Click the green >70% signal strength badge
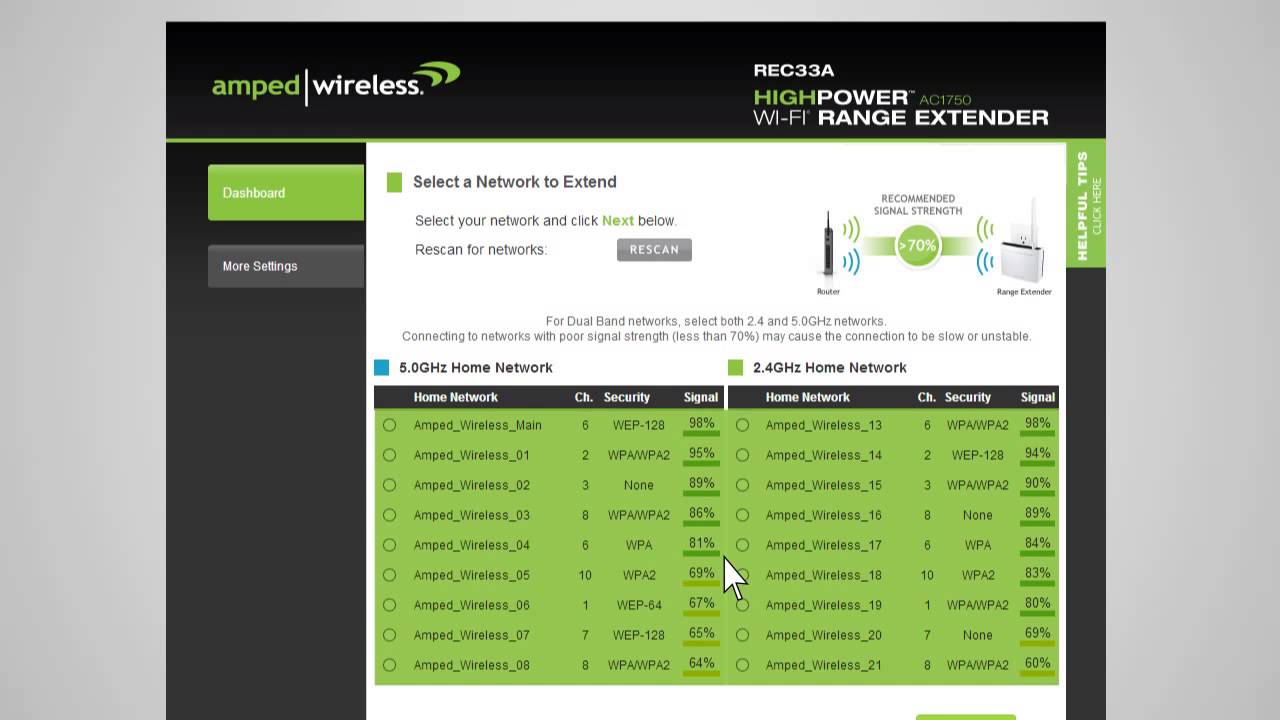The height and width of the screenshot is (720, 1280). (917, 244)
